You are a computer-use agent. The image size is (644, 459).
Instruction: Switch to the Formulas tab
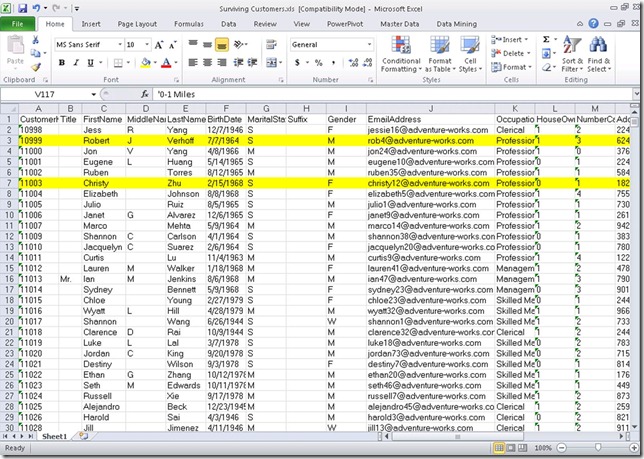[x=189, y=24]
